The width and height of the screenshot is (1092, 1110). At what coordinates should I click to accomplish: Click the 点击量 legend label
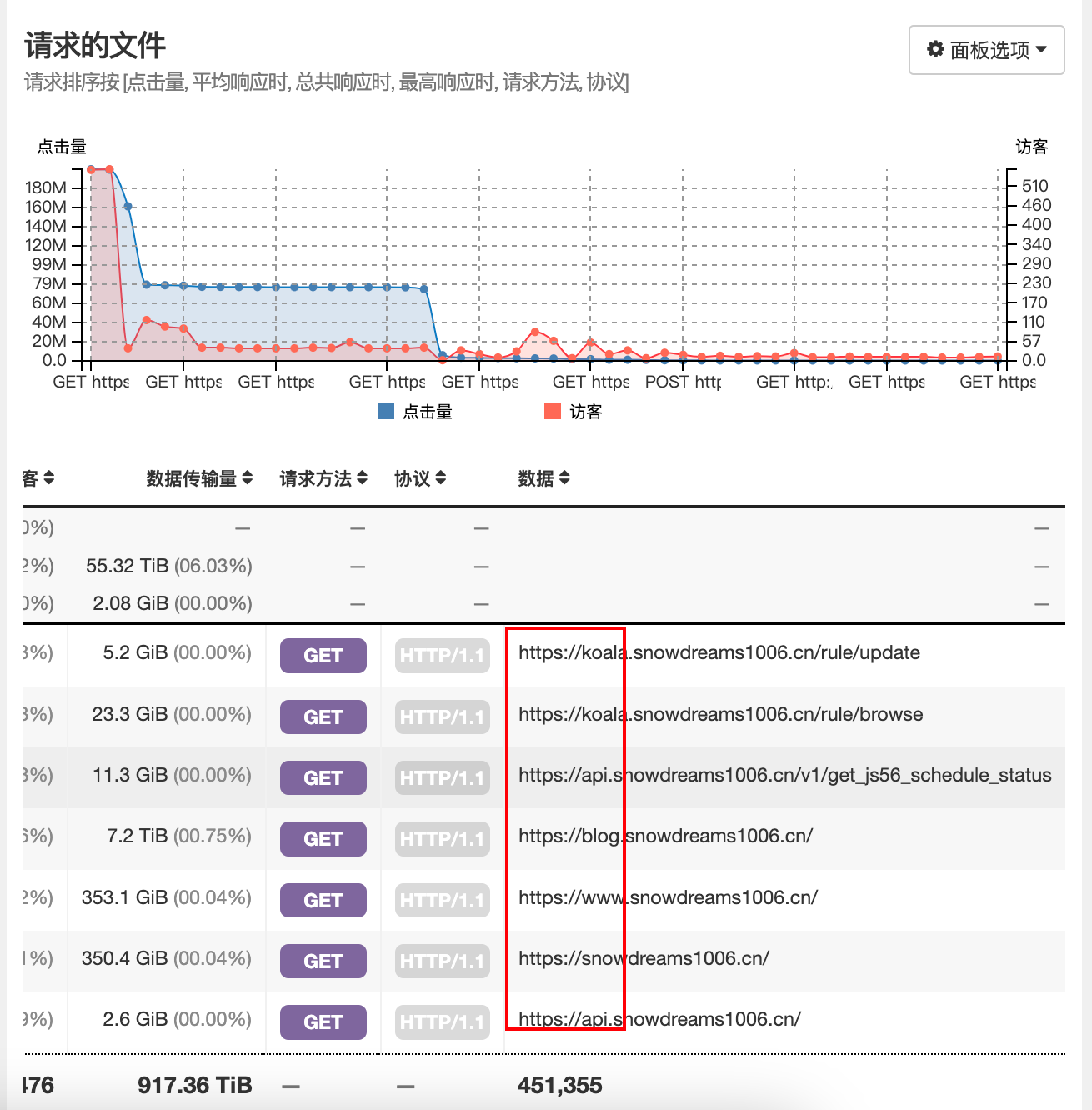coord(428,412)
